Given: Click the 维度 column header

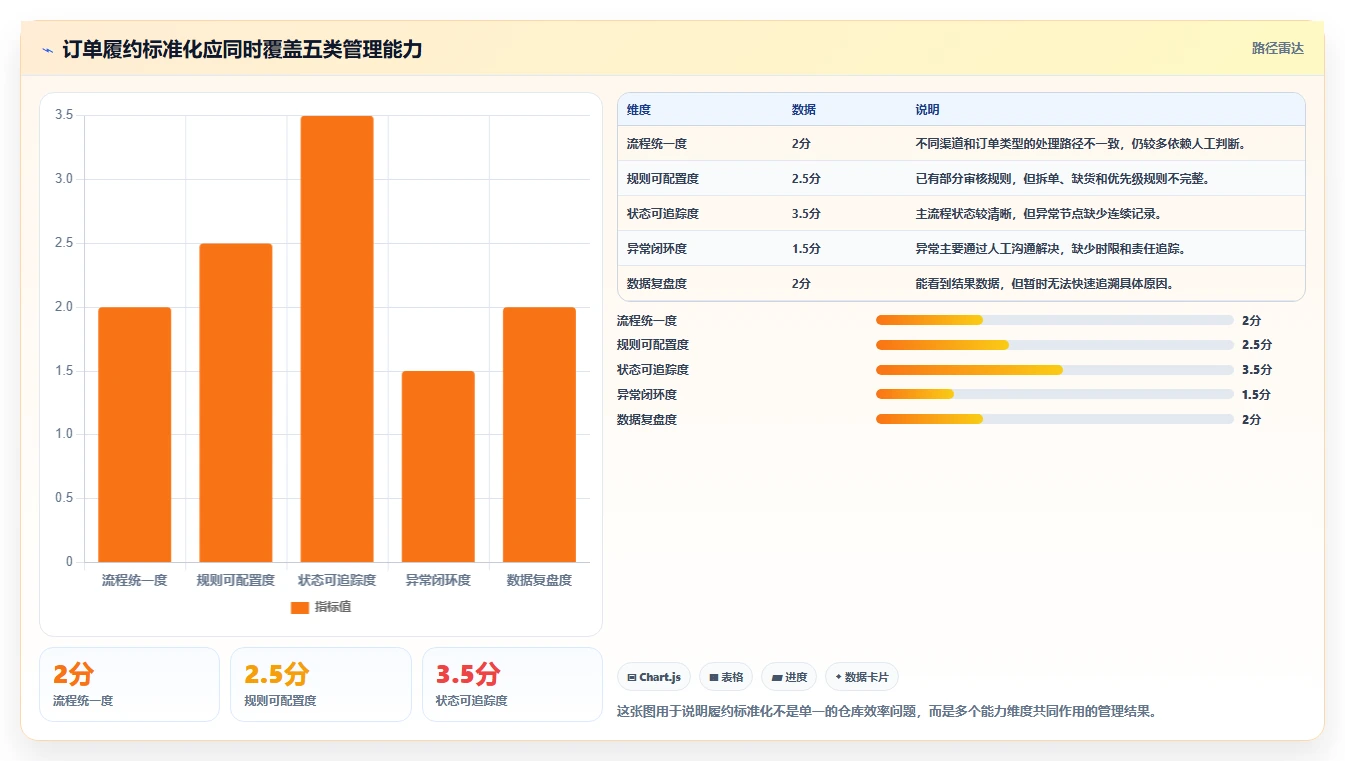Looking at the screenshot, I should click(x=639, y=110).
